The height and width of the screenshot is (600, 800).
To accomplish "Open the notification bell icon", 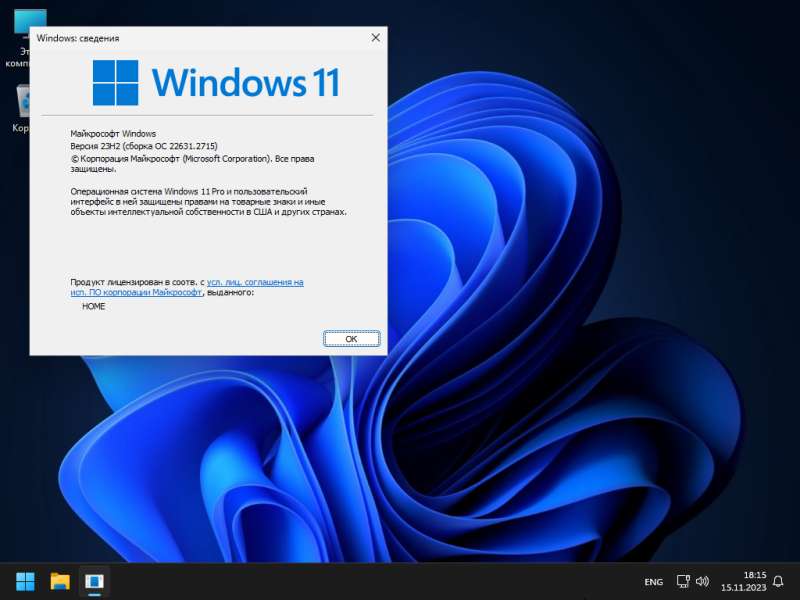I will (x=778, y=581).
